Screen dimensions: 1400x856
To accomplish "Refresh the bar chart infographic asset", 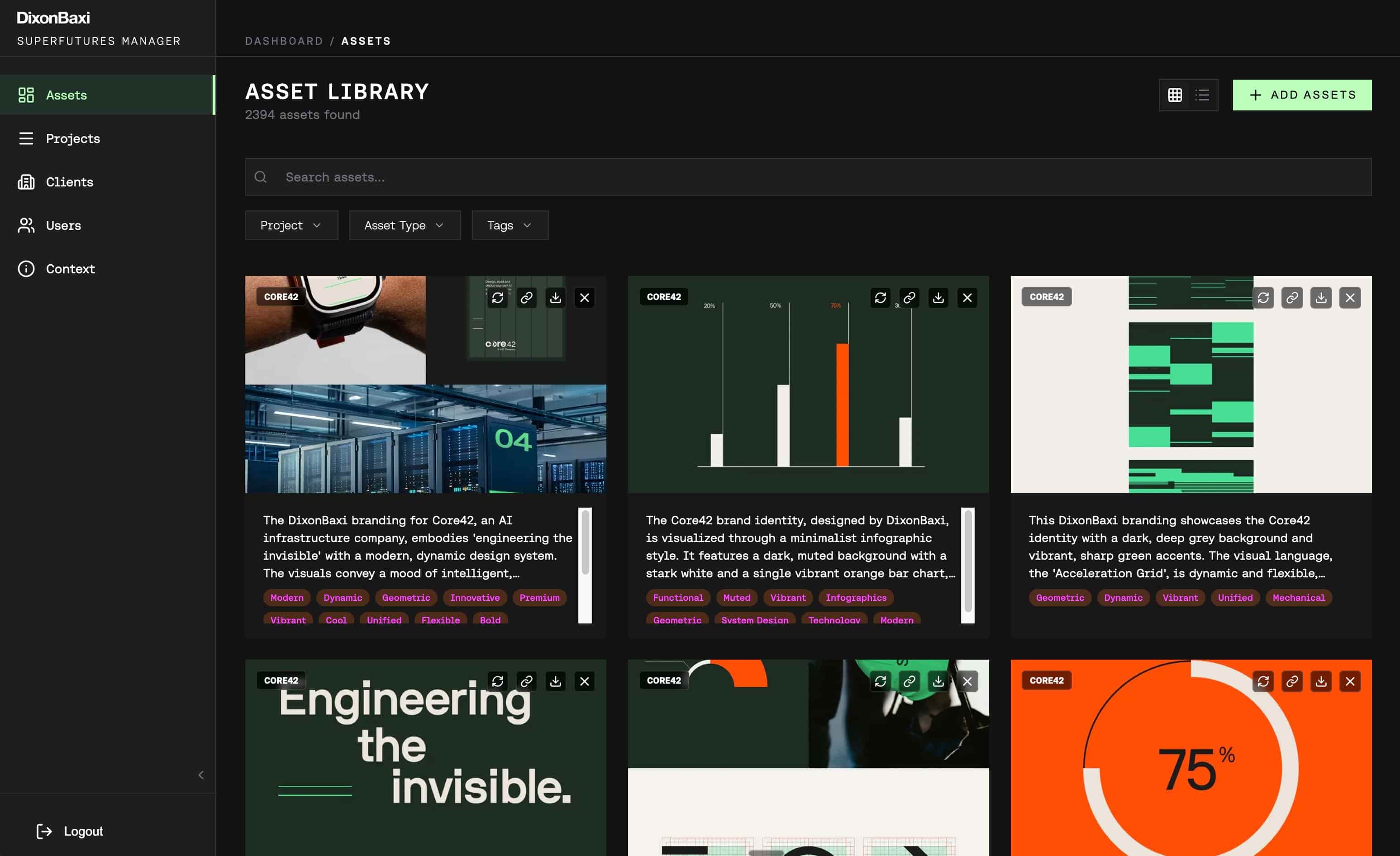I will 881,298.
